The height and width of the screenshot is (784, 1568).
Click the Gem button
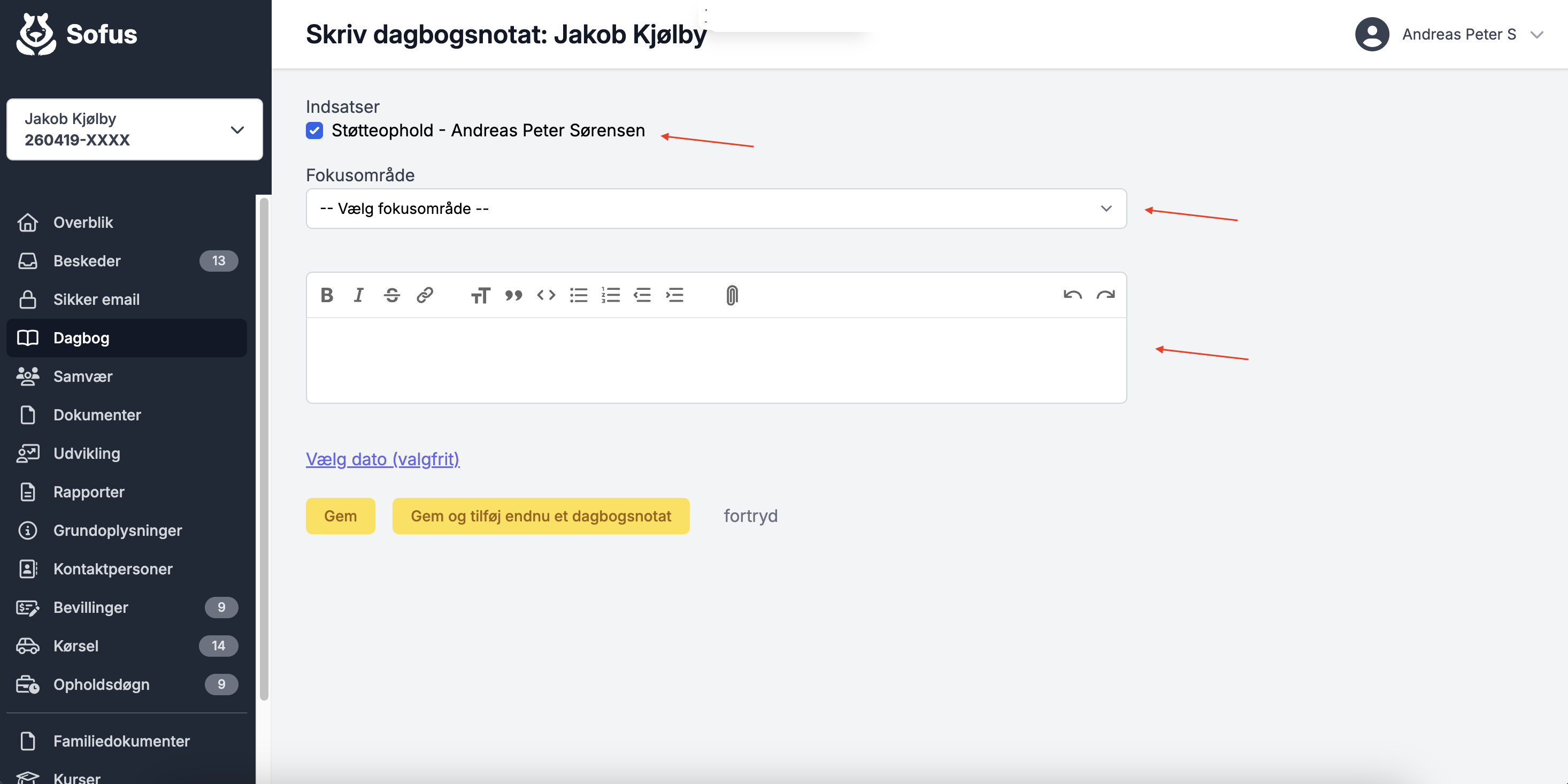point(340,516)
